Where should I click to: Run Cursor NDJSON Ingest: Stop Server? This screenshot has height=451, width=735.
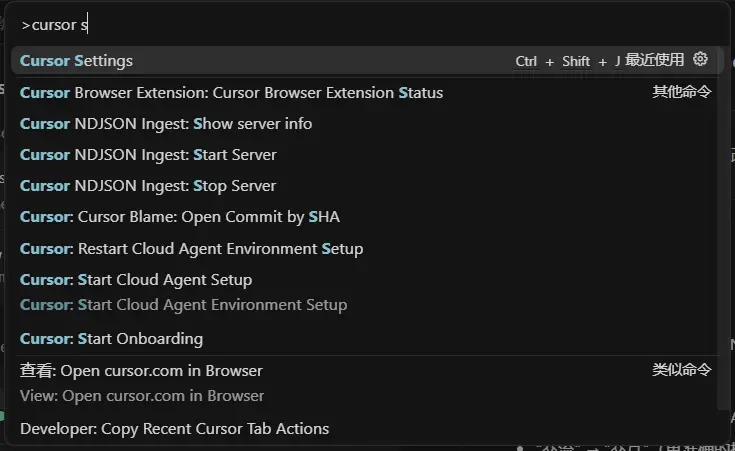(367, 186)
